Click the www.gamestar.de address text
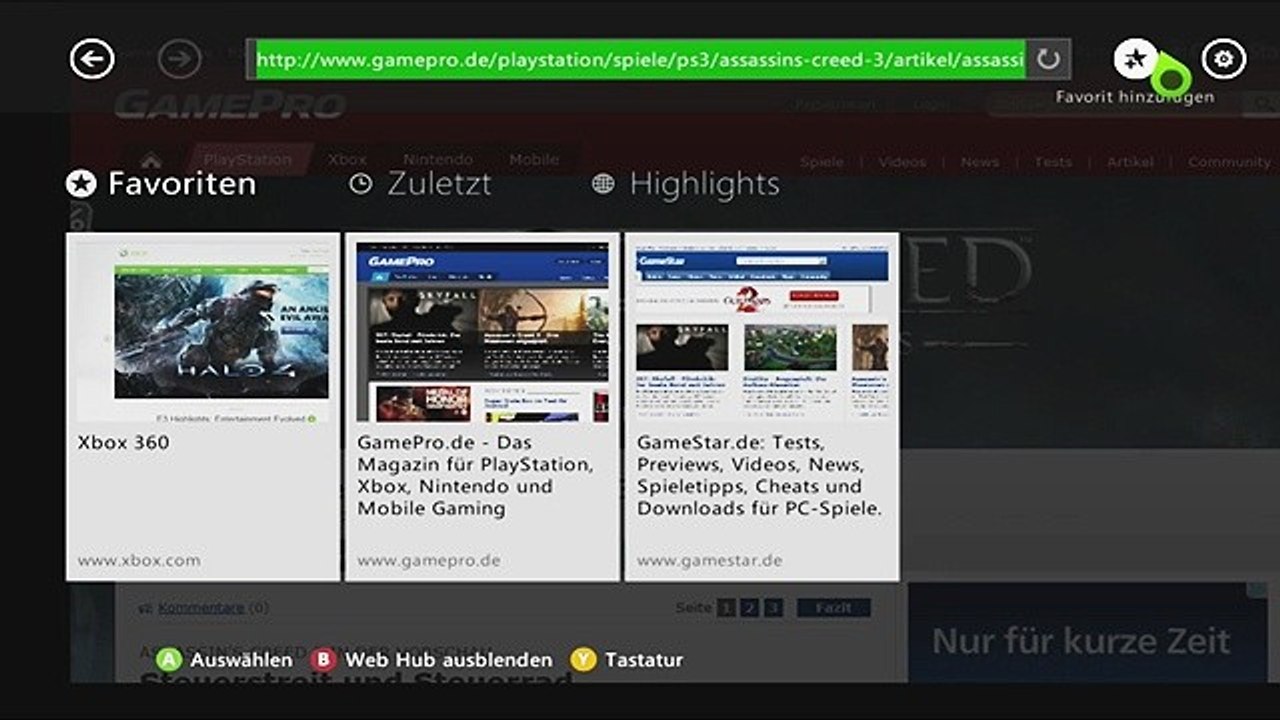1280x720 pixels. click(x=709, y=561)
